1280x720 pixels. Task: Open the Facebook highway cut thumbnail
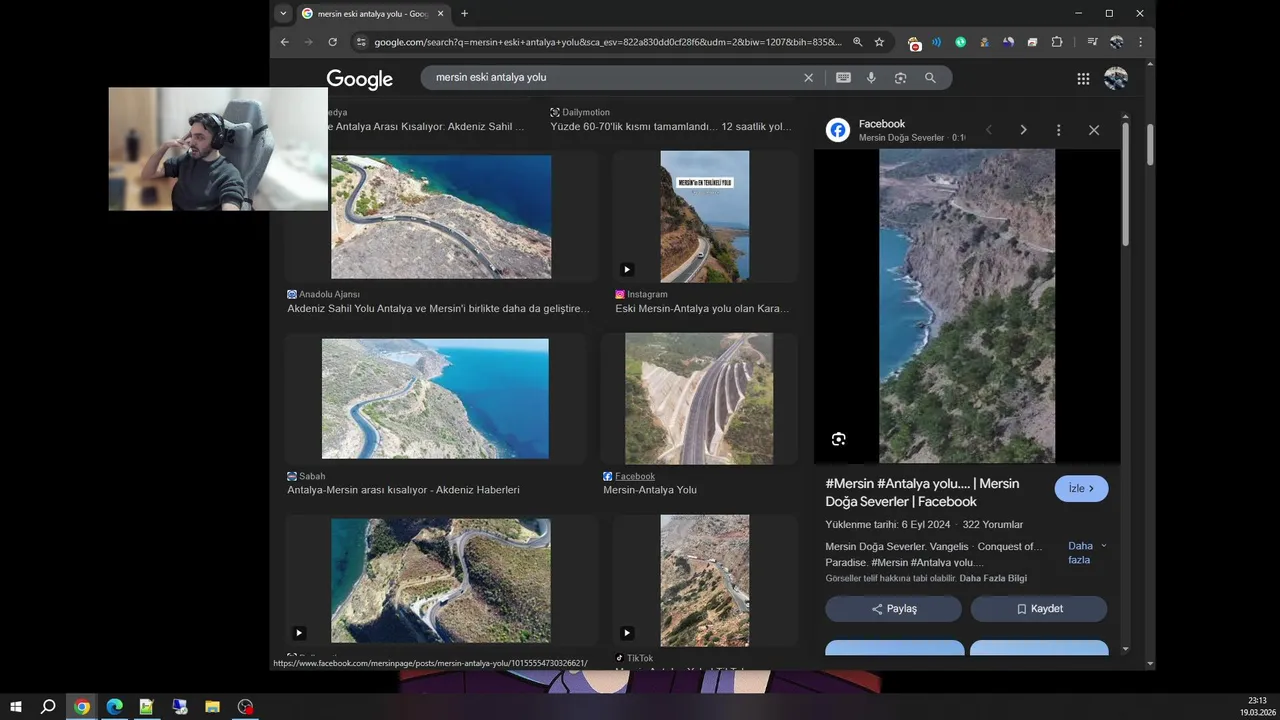(x=699, y=398)
